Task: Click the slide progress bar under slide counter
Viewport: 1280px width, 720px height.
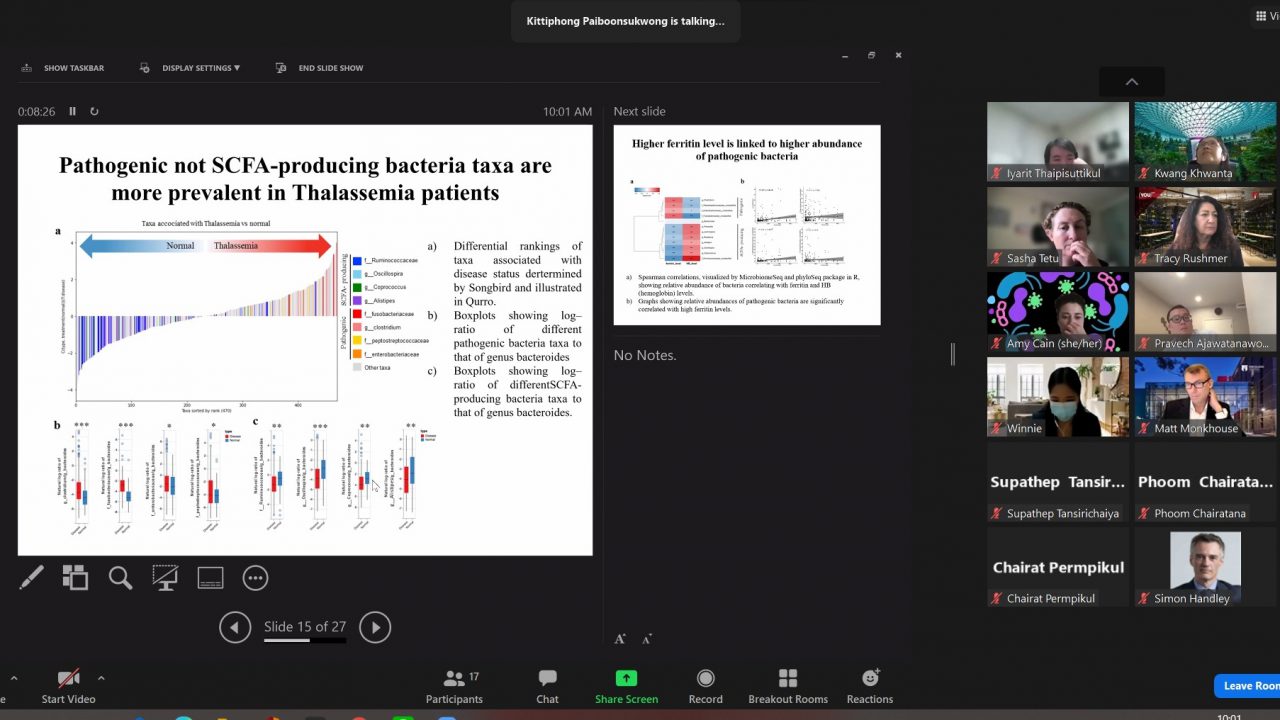Action: click(x=305, y=640)
